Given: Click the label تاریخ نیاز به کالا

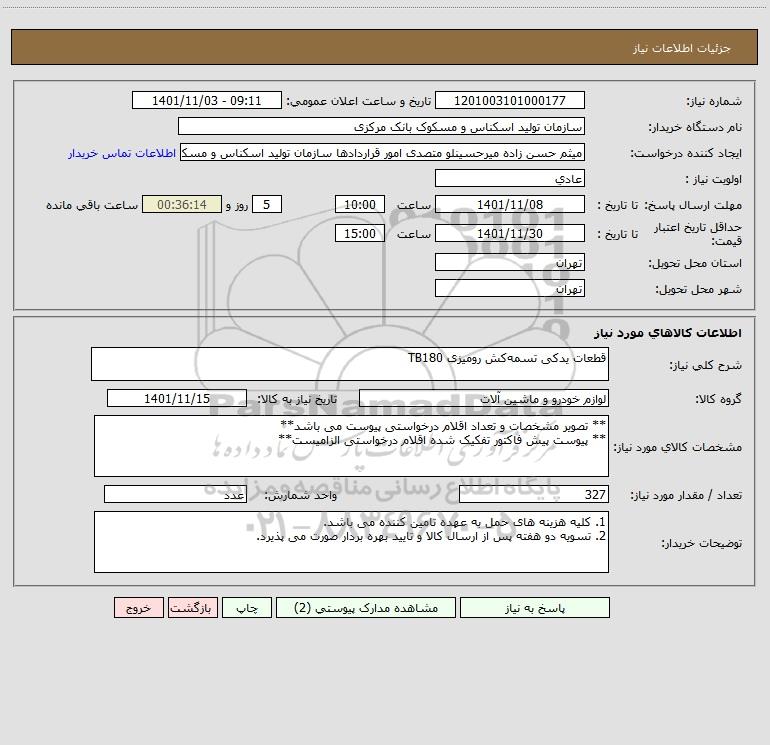Looking at the screenshot, I should pos(297,399).
